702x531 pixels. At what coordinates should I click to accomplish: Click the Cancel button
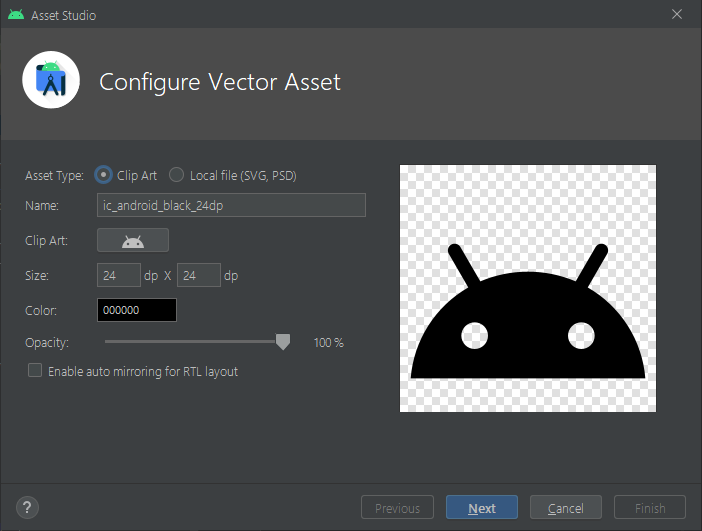(x=566, y=507)
